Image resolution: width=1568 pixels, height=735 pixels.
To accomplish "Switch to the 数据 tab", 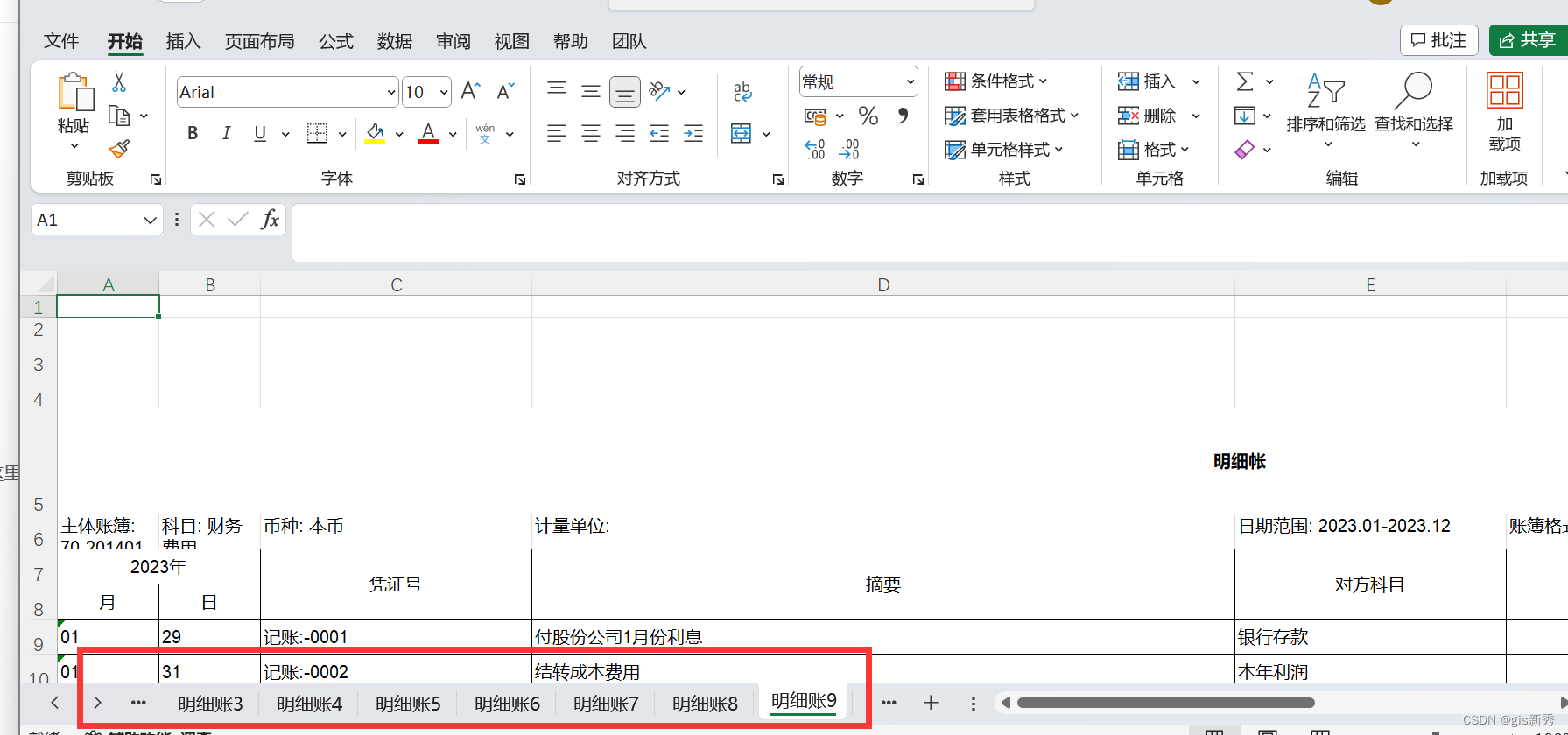I will click(394, 41).
